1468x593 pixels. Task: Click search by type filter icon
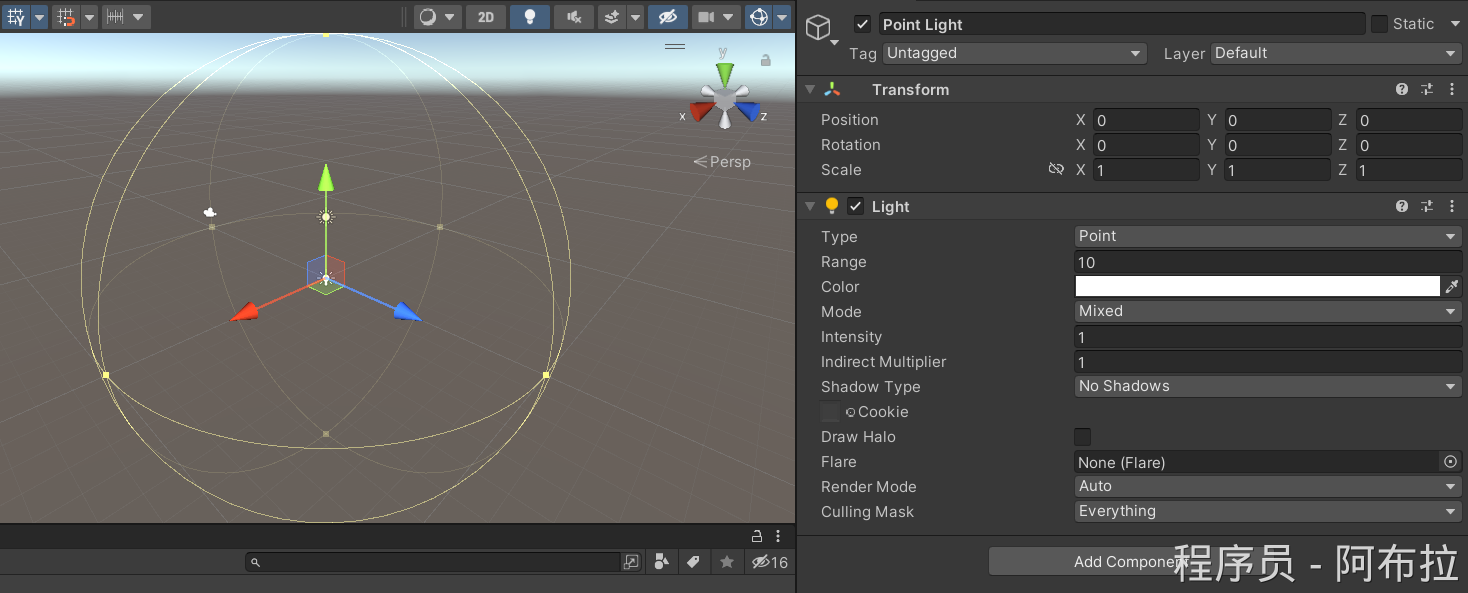click(661, 562)
